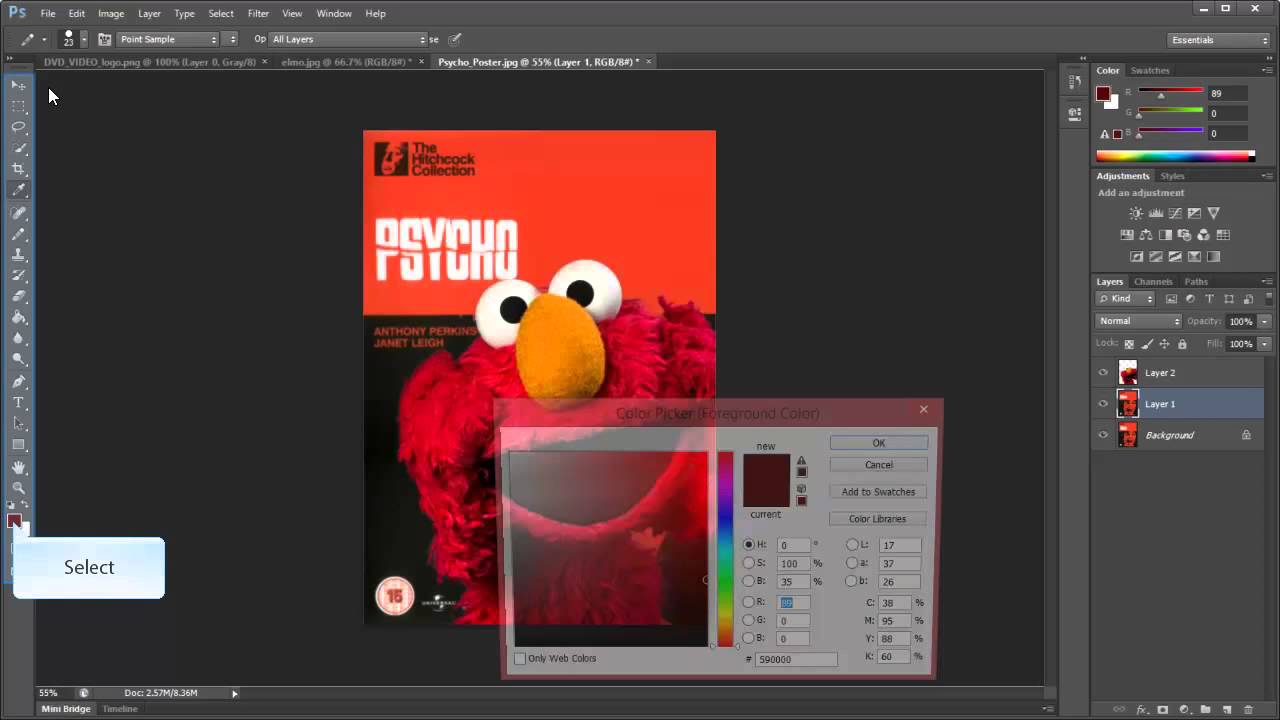
Task: Confirm color with OK button
Action: [x=879, y=443]
